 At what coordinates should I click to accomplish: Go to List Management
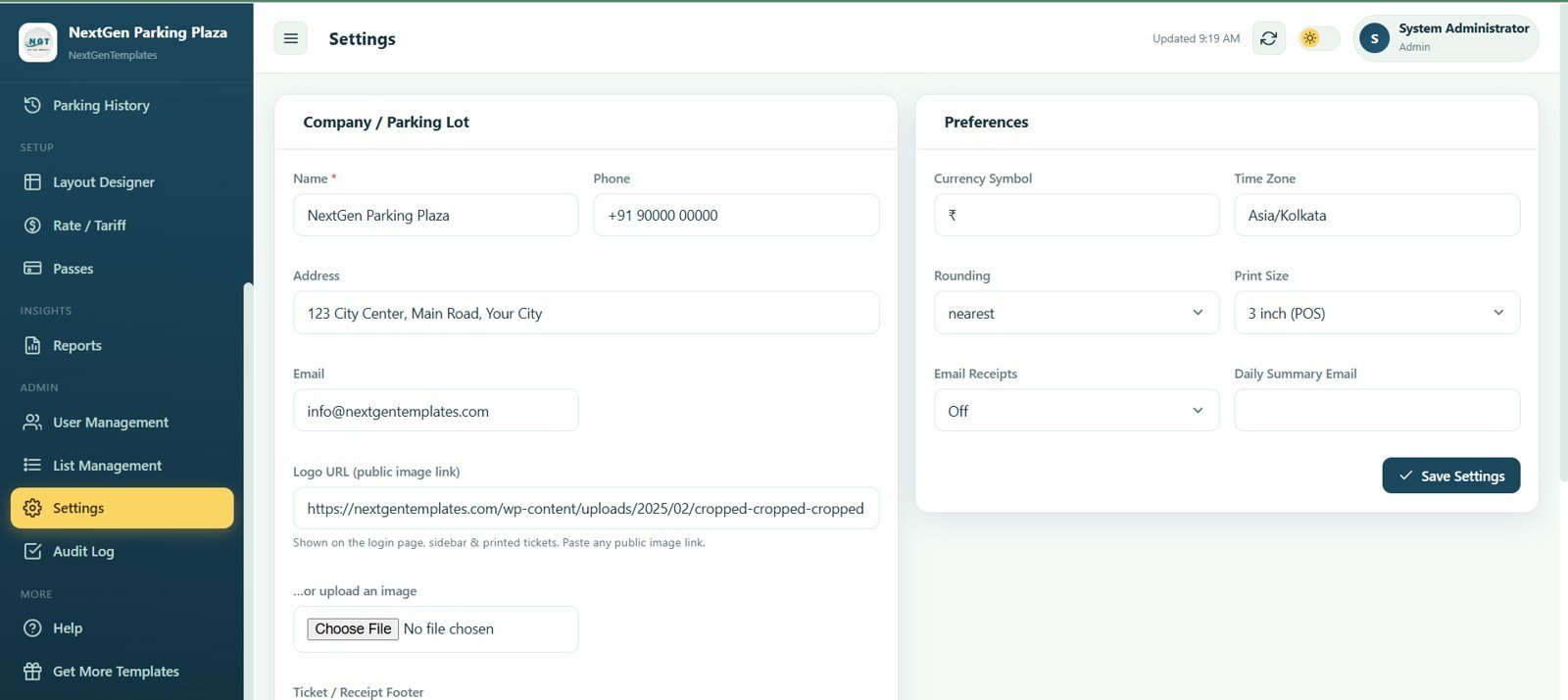coord(122,466)
